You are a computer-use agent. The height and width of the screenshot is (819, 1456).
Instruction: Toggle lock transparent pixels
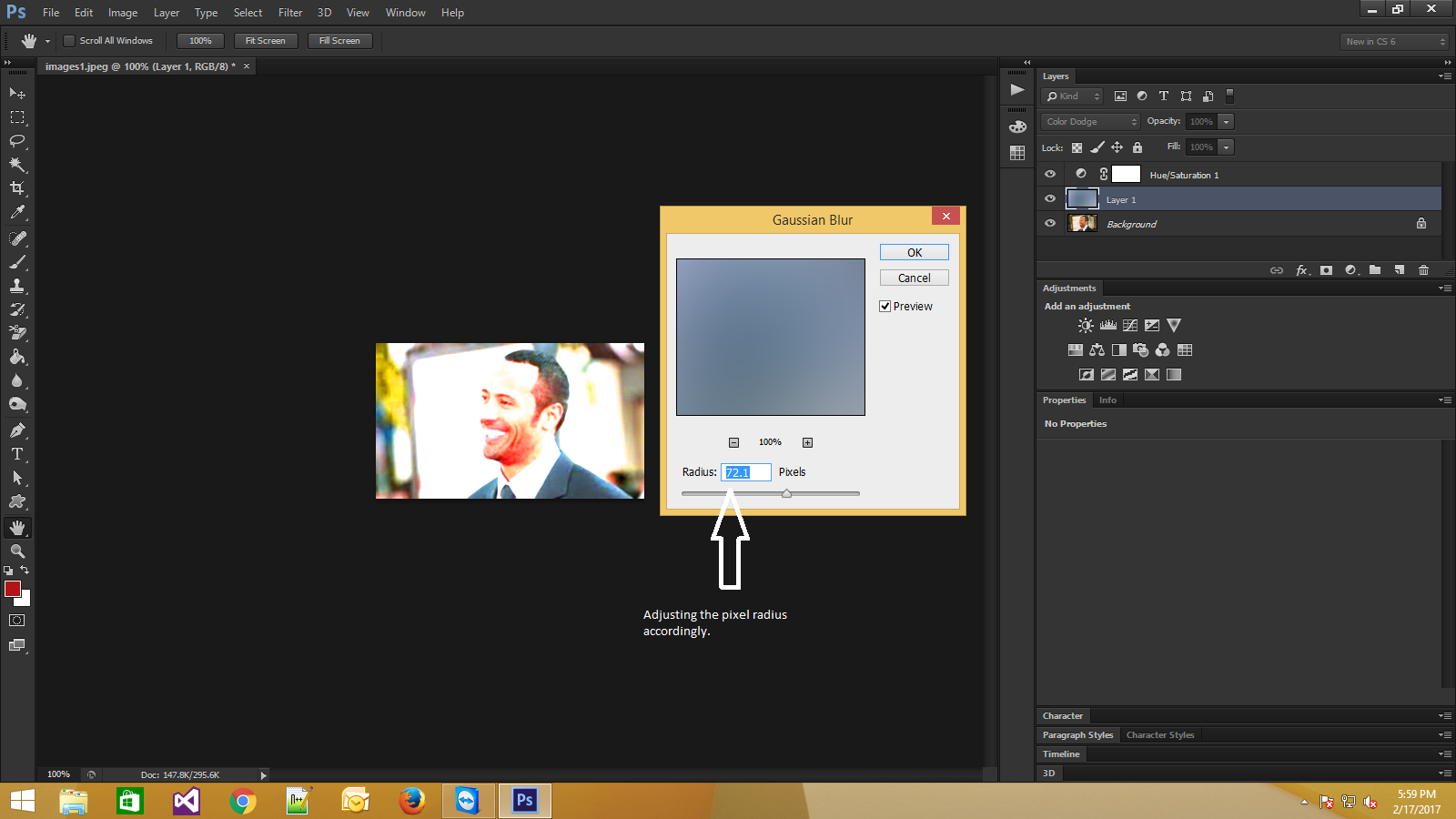1077,147
